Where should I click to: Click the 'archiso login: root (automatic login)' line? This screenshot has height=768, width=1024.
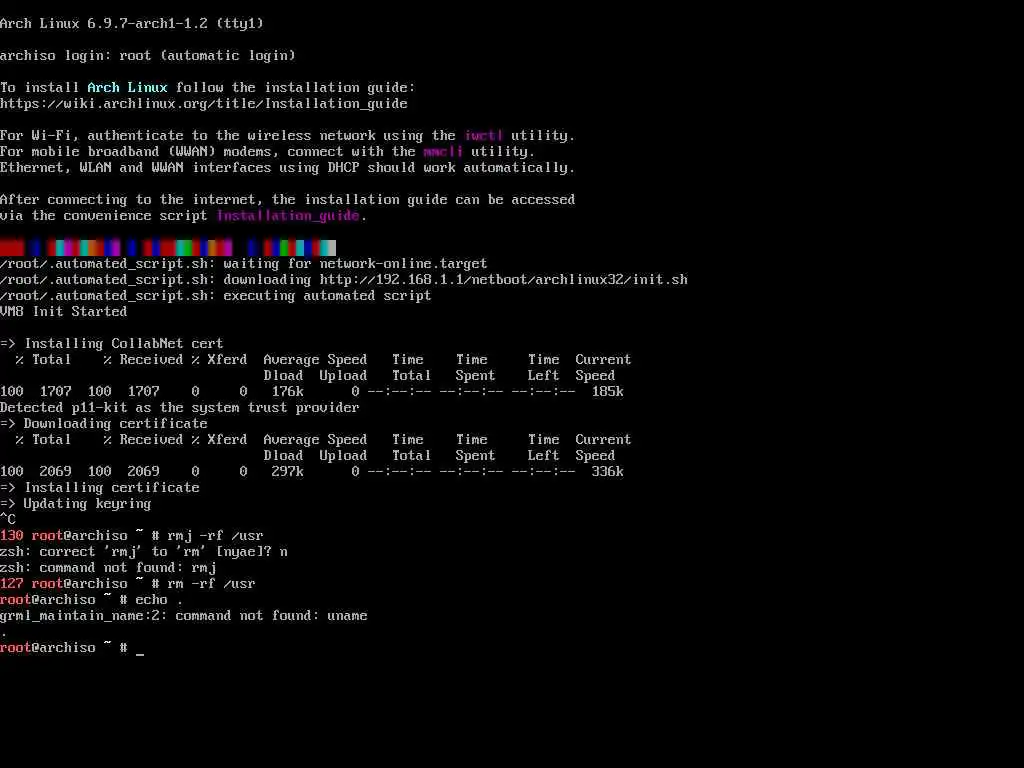[148, 56]
